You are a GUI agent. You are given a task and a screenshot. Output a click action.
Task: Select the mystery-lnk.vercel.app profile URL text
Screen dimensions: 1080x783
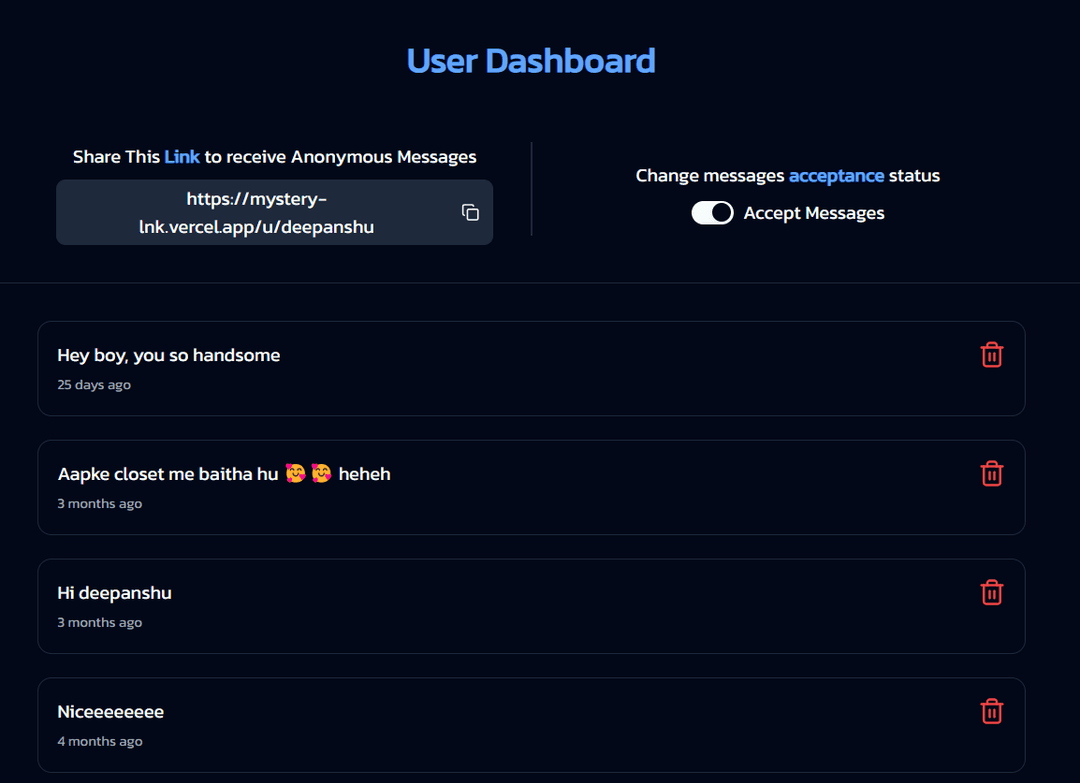click(x=256, y=213)
